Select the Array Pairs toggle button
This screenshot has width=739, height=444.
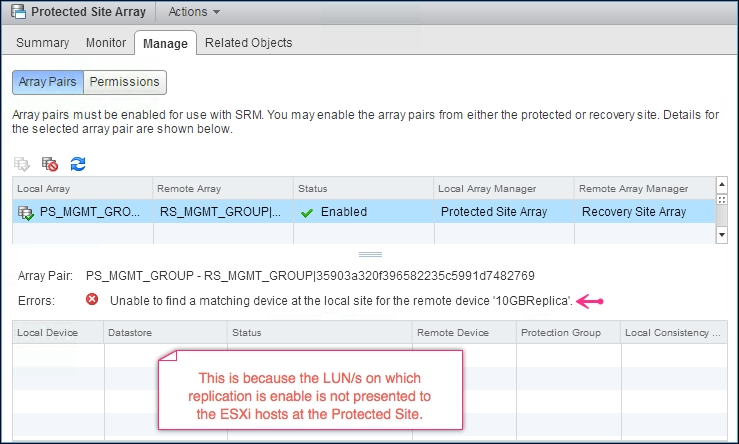(x=48, y=82)
